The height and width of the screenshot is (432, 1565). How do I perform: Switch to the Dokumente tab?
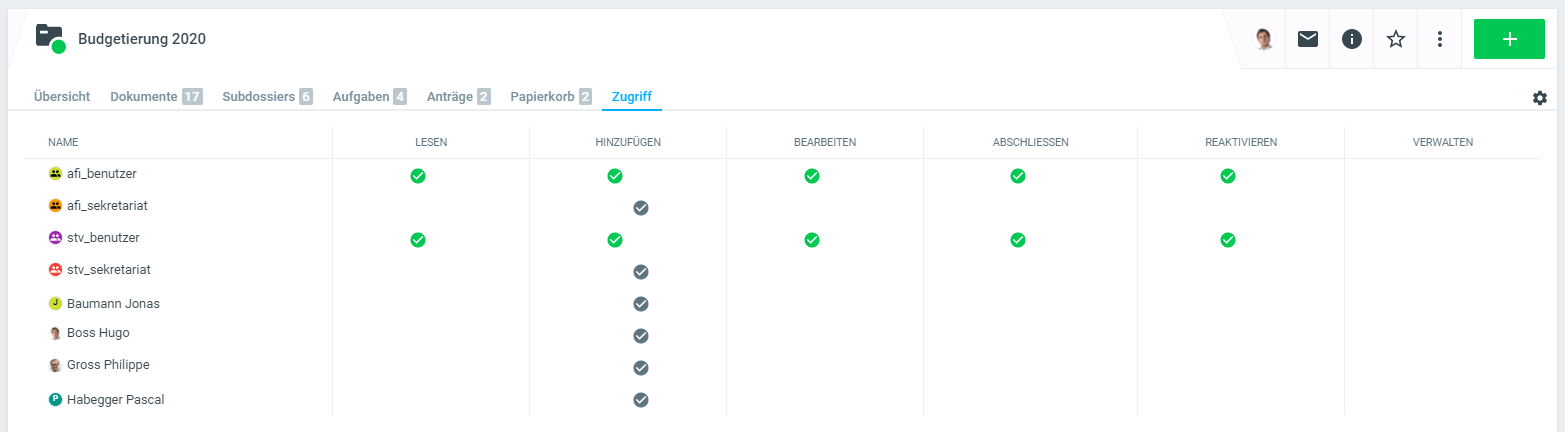145,97
